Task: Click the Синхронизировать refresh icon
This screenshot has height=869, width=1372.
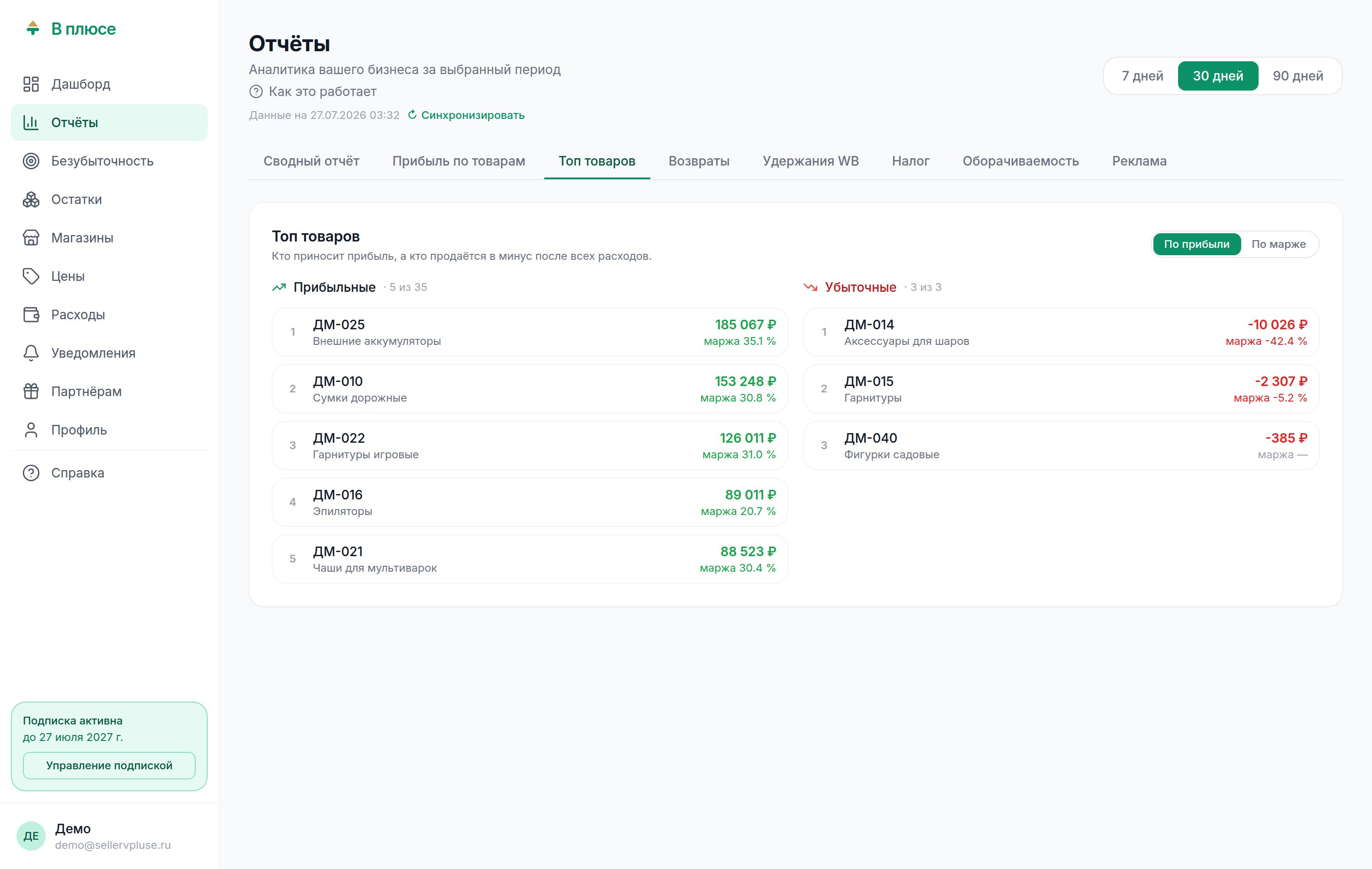Action: click(x=412, y=115)
